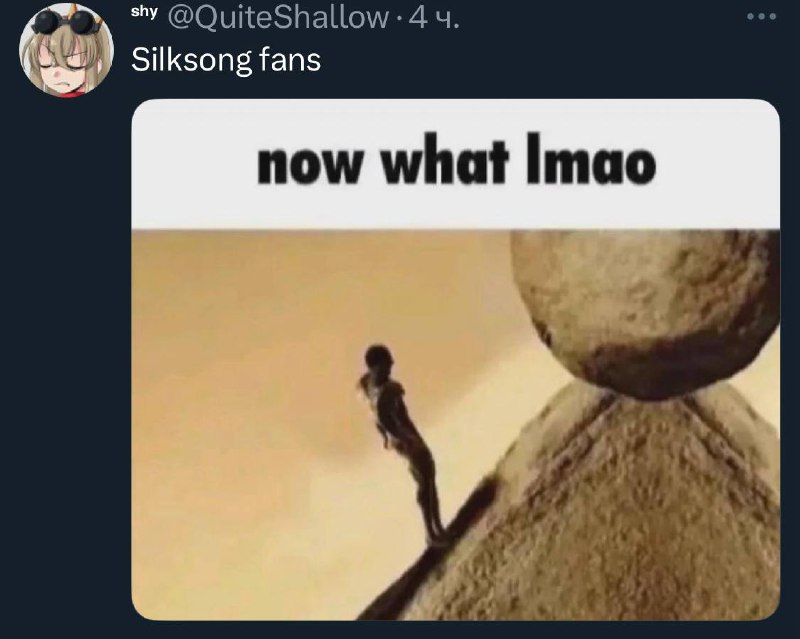Image resolution: width=800 pixels, height=639 pixels.
Task: Click the word "fans" in the tweet
Action: (290, 59)
